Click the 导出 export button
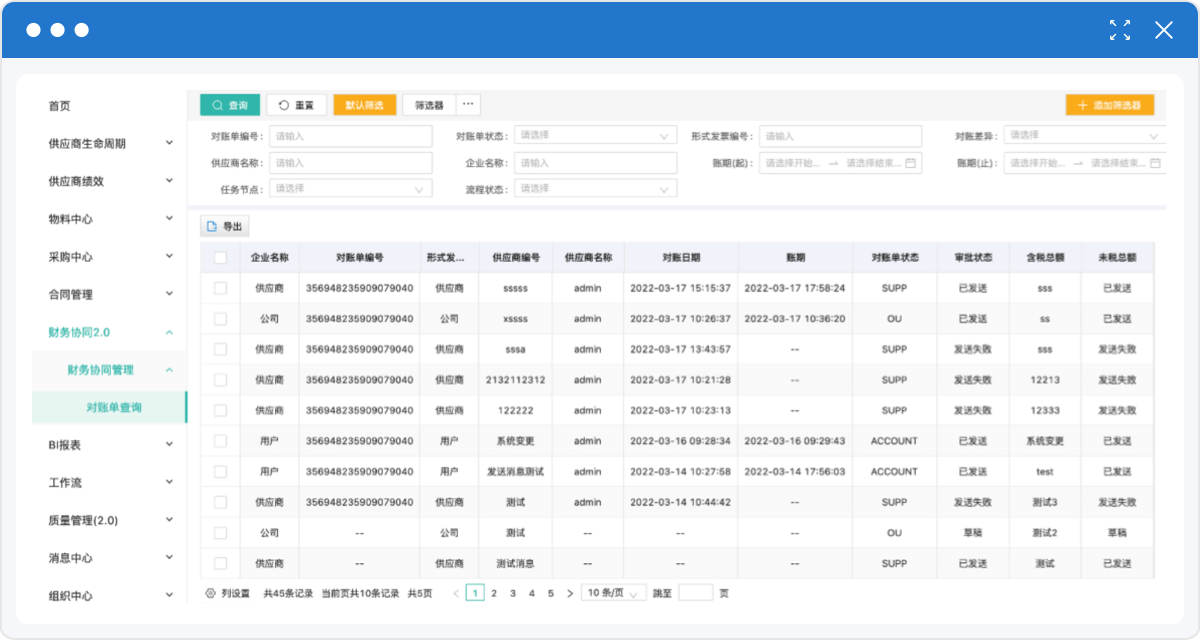This screenshot has height=640, width=1200. 225,227
